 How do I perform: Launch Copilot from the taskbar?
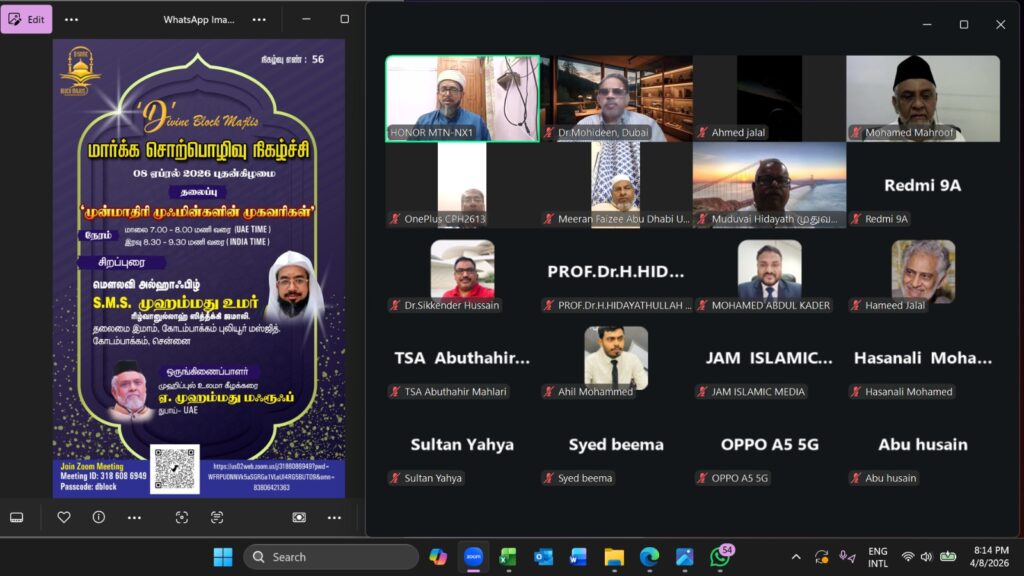pyautogui.click(x=438, y=557)
